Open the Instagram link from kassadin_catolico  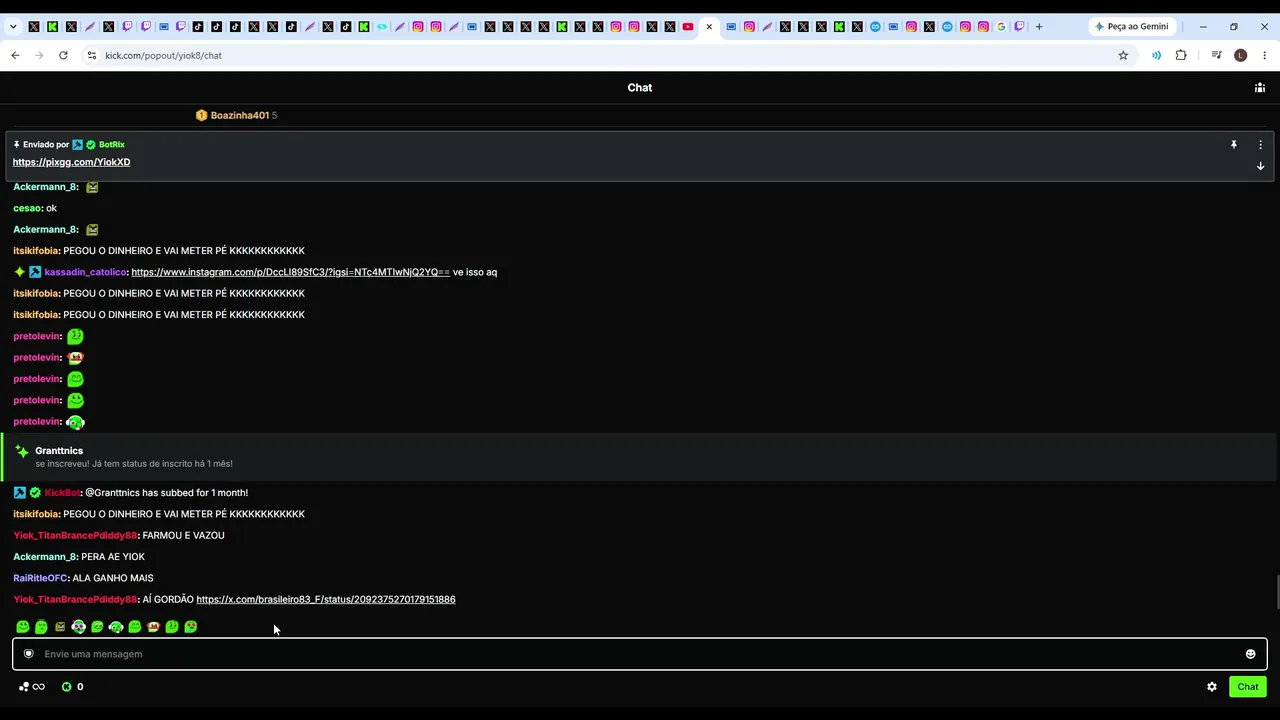point(290,272)
